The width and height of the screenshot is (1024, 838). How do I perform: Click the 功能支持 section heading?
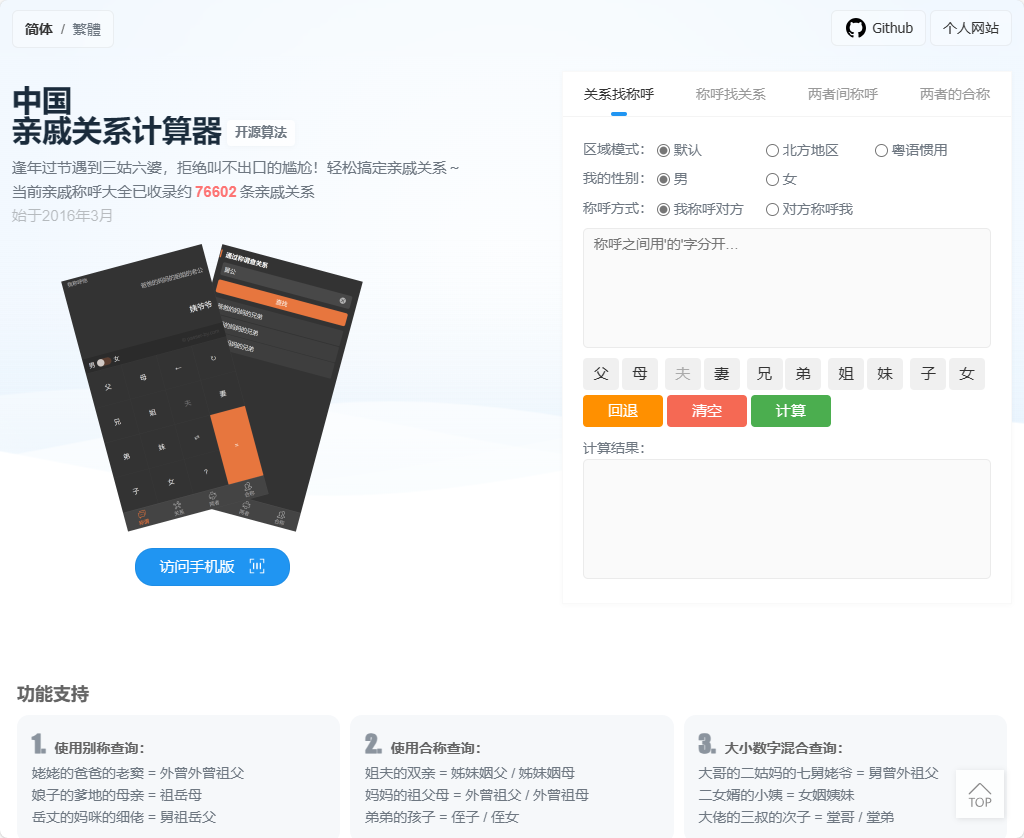click(53, 694)
